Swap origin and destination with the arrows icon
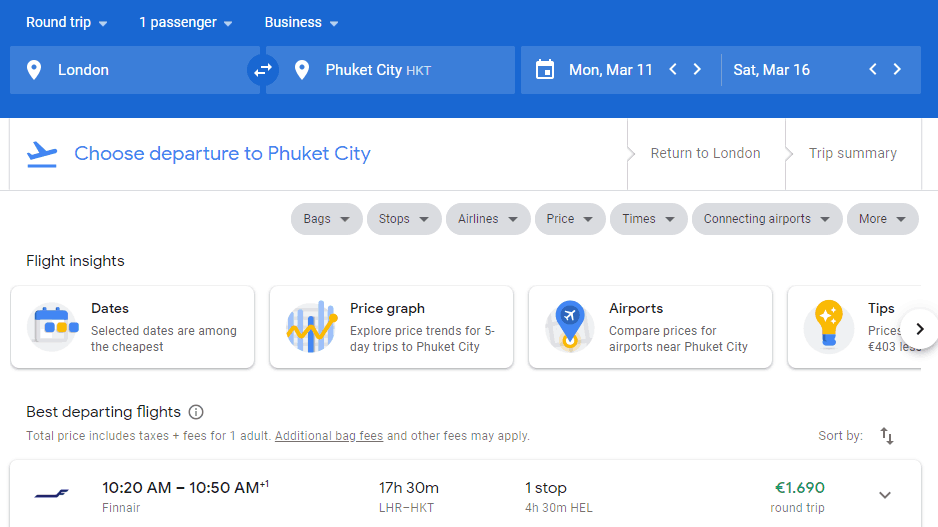 [x=262, y=70]
